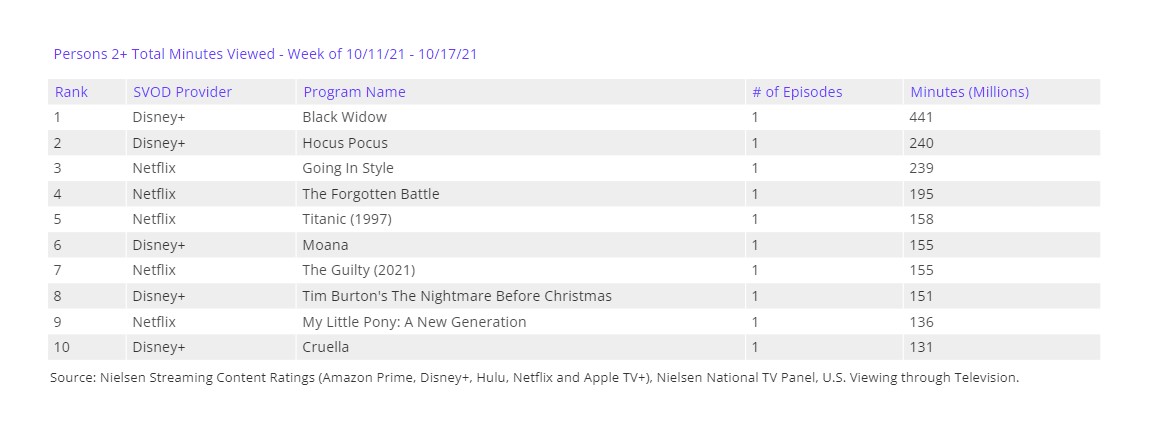1154x429 pixels.
Task: Click The Forgotten Battle entry
Action: [371, 194]
